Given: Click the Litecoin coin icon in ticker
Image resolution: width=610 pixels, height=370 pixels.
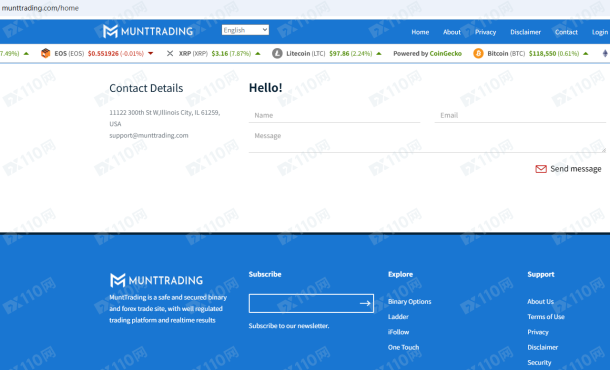Looking at the screenshot, I should (277, 53).
